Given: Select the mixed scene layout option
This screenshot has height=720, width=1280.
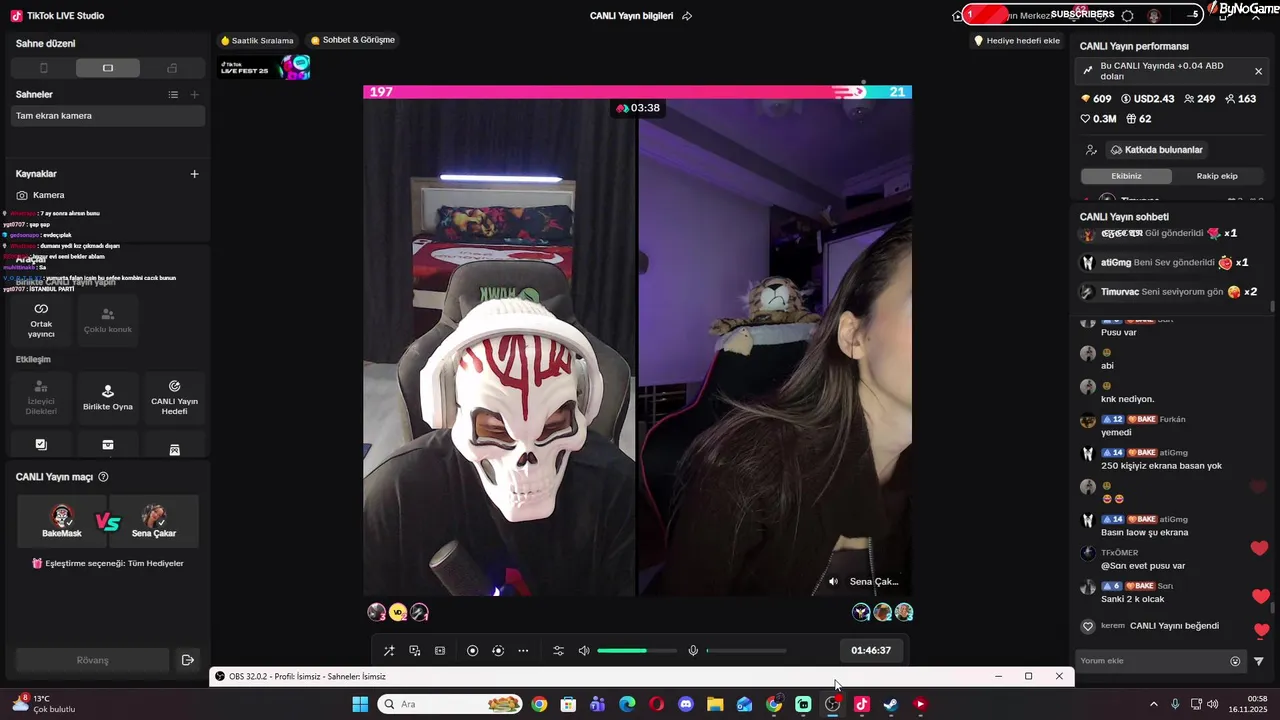Looking at the screenshot, I should coord(172,68).
